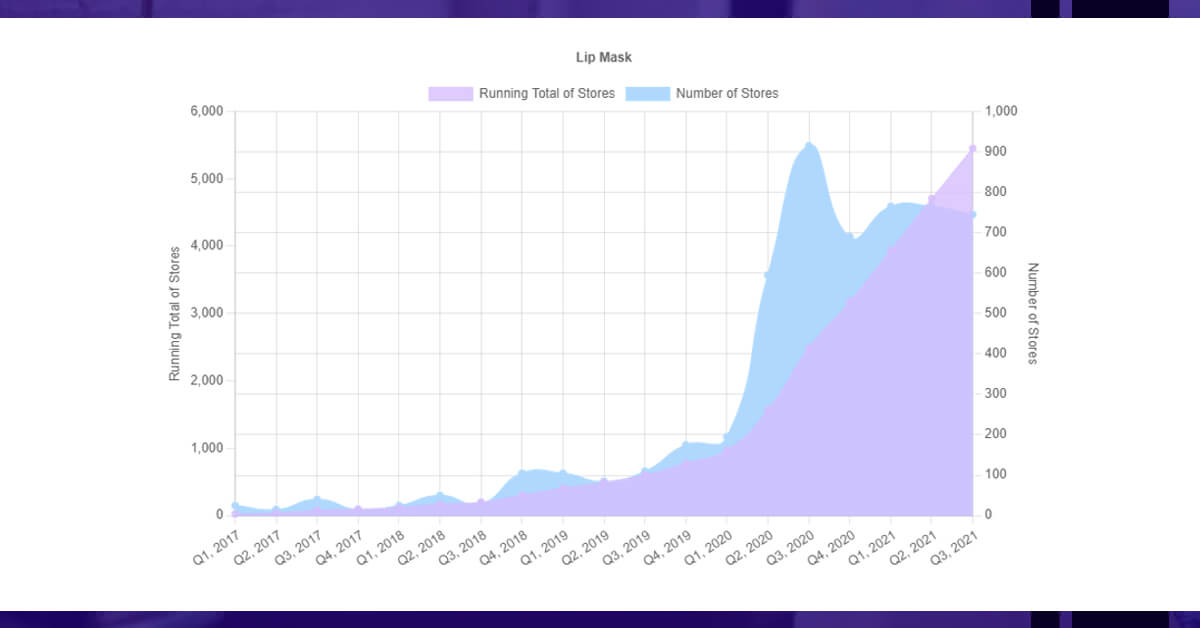Click the 100 right axis value
Viewport: 1200px width, 628px height.
pos(997,474)
